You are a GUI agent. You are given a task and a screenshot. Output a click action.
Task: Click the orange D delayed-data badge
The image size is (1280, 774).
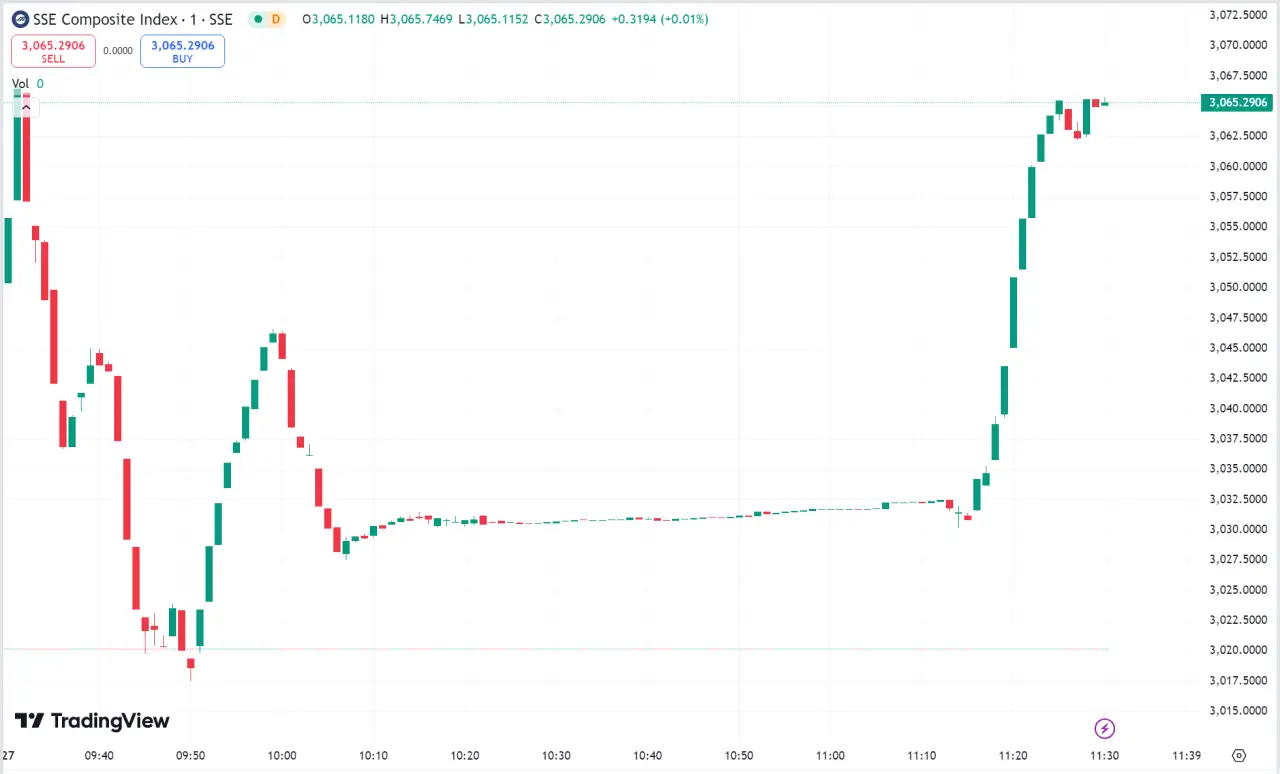click(277, 19)
